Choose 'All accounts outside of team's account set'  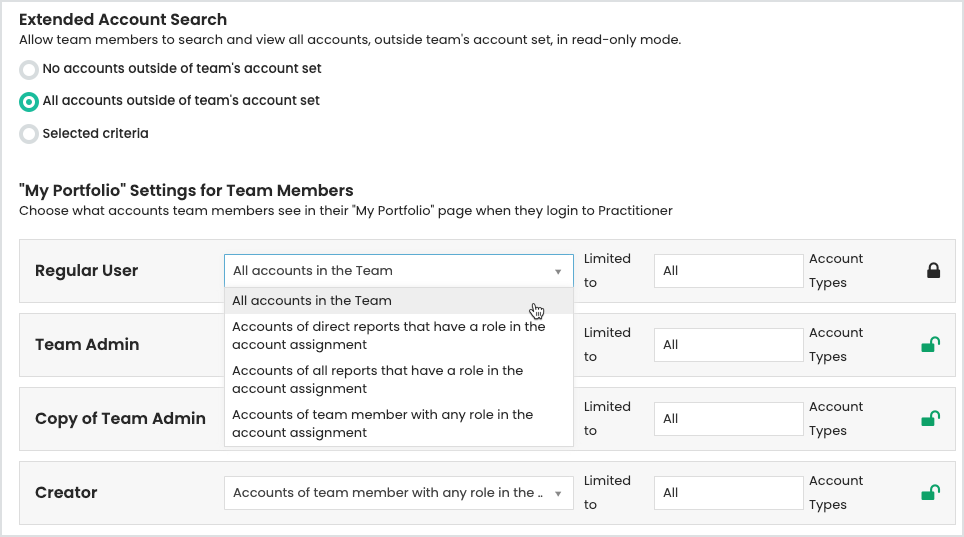(30, 102)
